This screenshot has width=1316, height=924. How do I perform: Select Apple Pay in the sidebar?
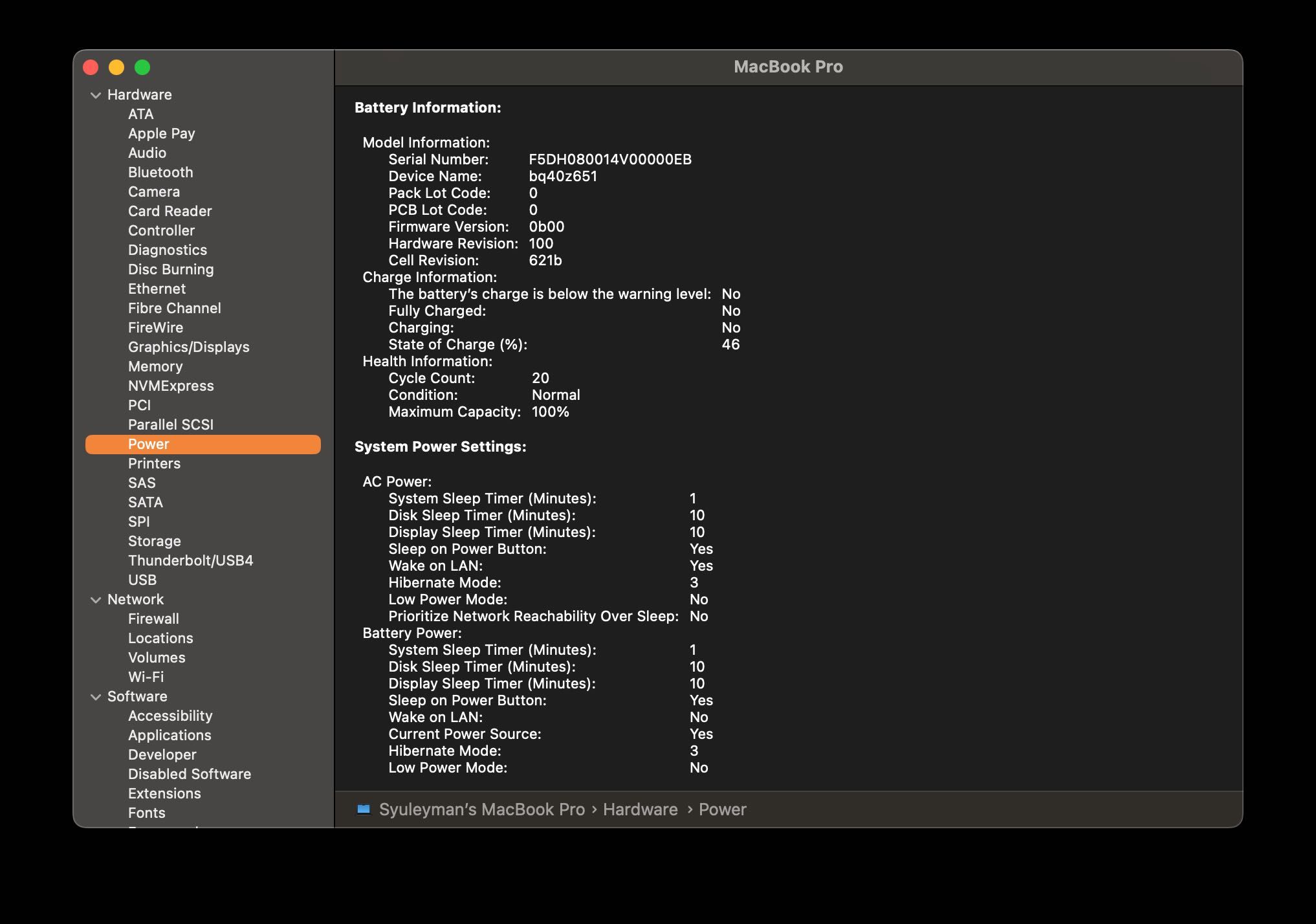[x=161, y=133]
